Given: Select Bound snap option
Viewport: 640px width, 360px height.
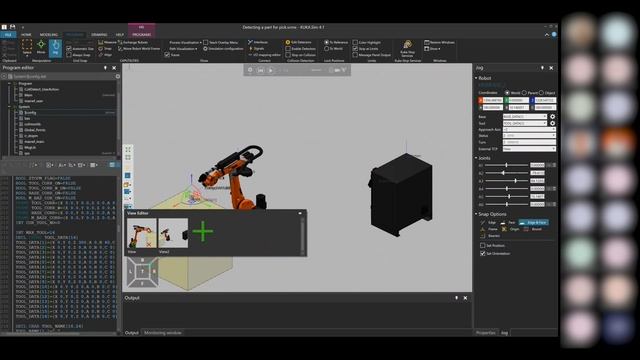Looking at the screenshot, I should pyautogui.click(x=532, y=229).
